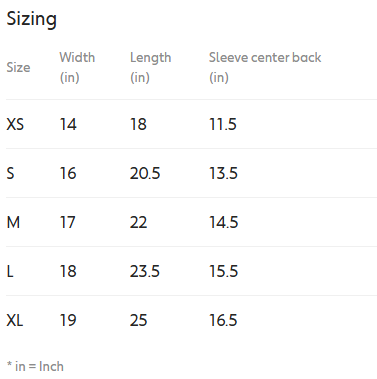This screenshot has width=377, height=379.
Task: Click the XS width value 14
Action: pyautogui.click(x=68, y=124)
